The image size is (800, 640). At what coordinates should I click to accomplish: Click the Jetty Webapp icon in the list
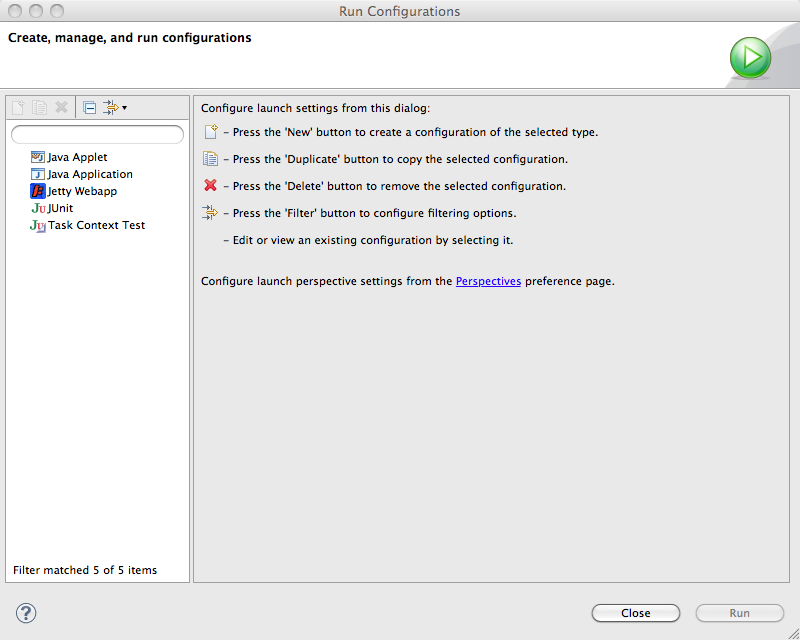click(x=38, y=191)
